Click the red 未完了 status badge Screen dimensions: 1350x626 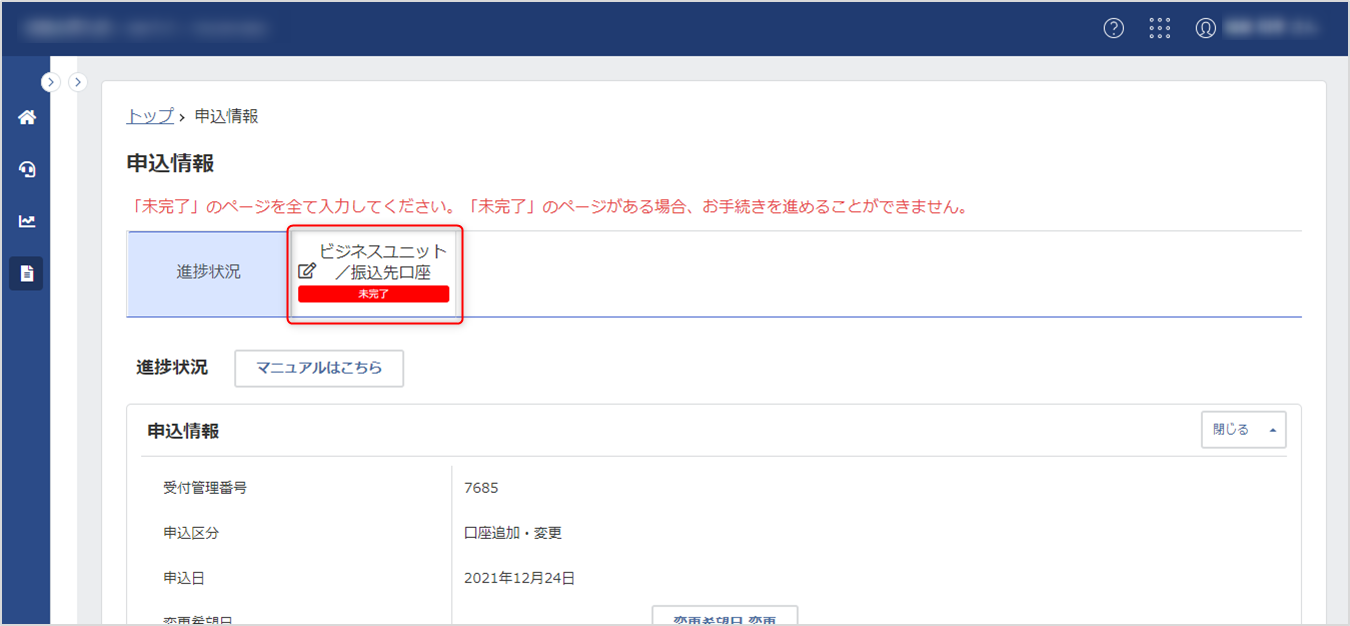[373, 294]
